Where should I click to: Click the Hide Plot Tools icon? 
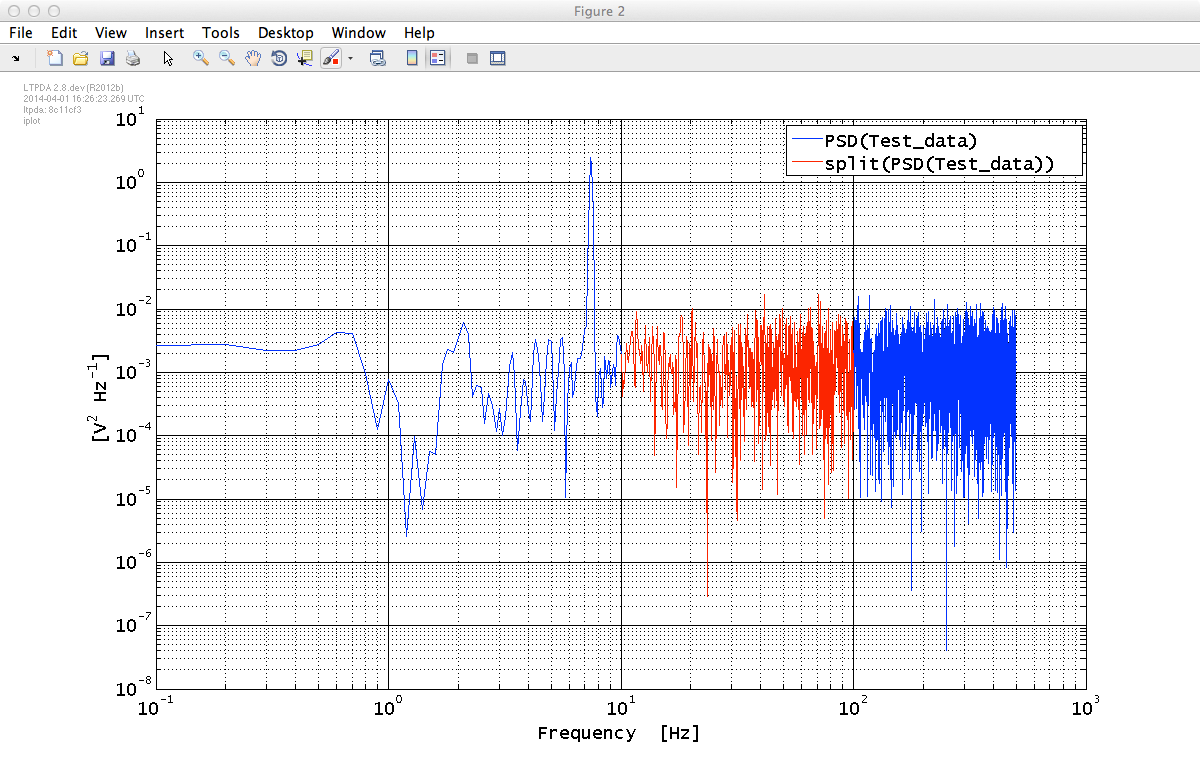coord(472,59)
